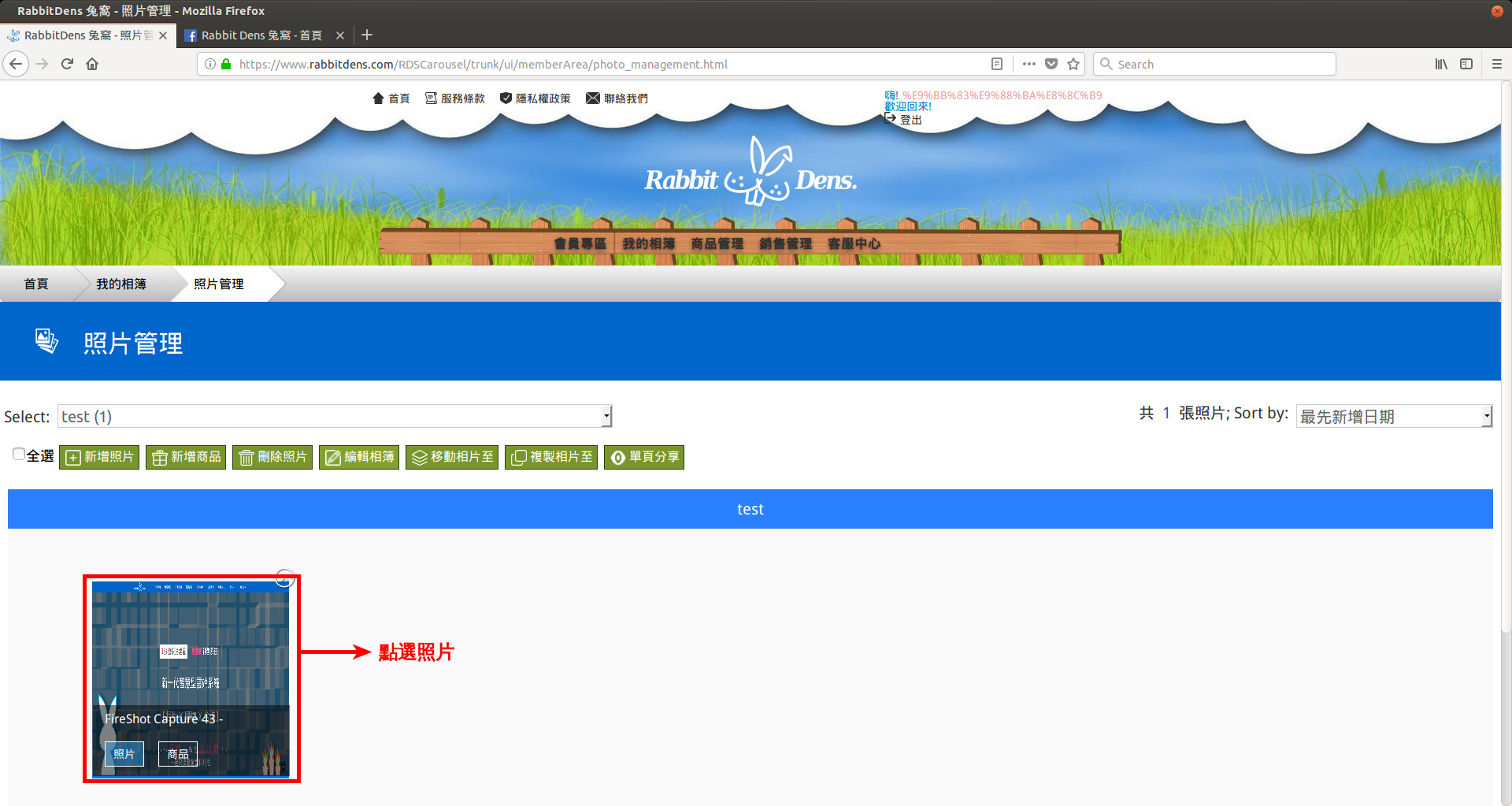Click 複製相片至 copy photos button

coord(551,457)
